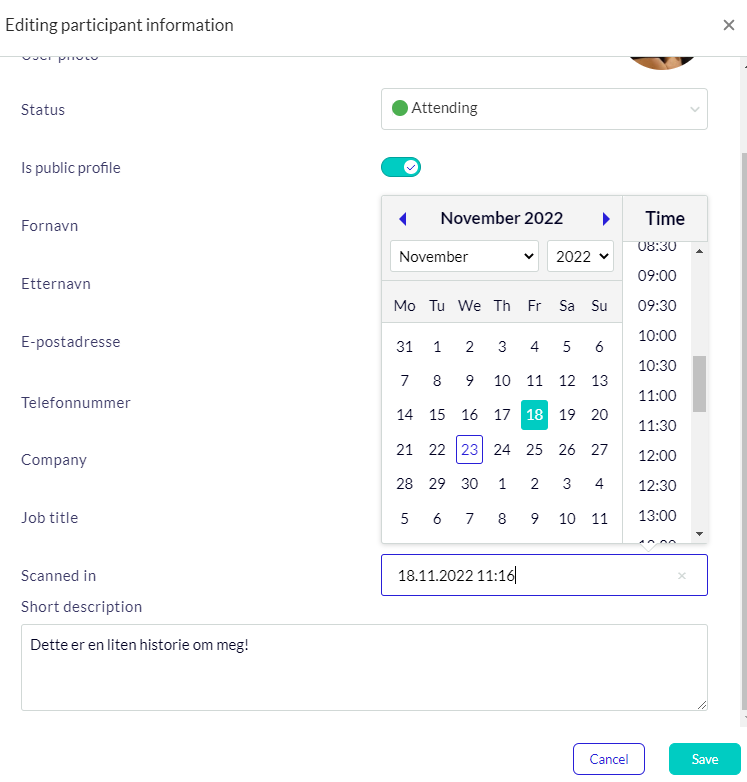This screenshot has width=747, height=782.
Task: Close the editing participant dialog
Action: (x=729, y=25)
